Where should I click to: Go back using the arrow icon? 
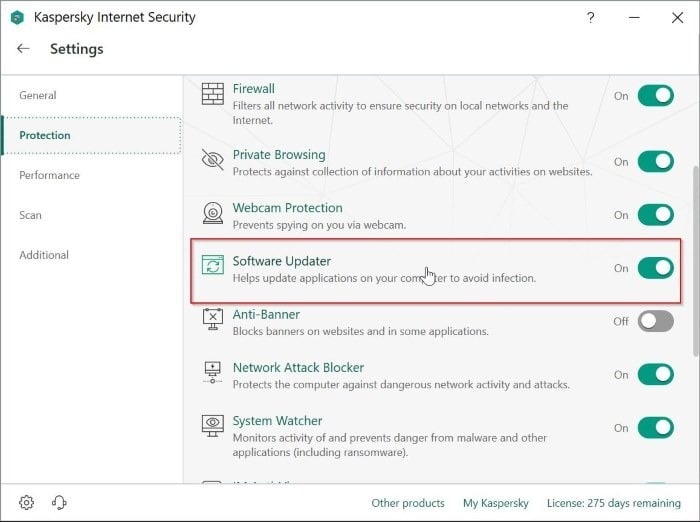click(x=23, y=49)
